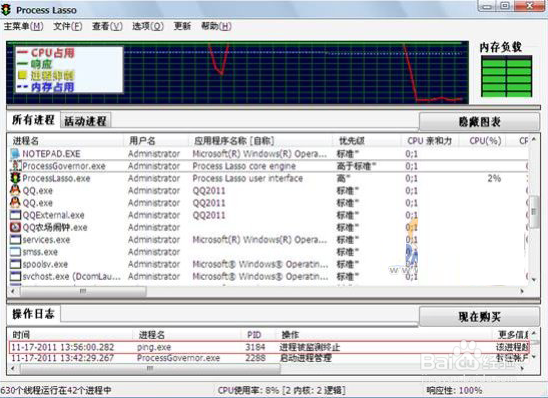Click the process list scroll left arrow
548x398 pixels.
13,291
